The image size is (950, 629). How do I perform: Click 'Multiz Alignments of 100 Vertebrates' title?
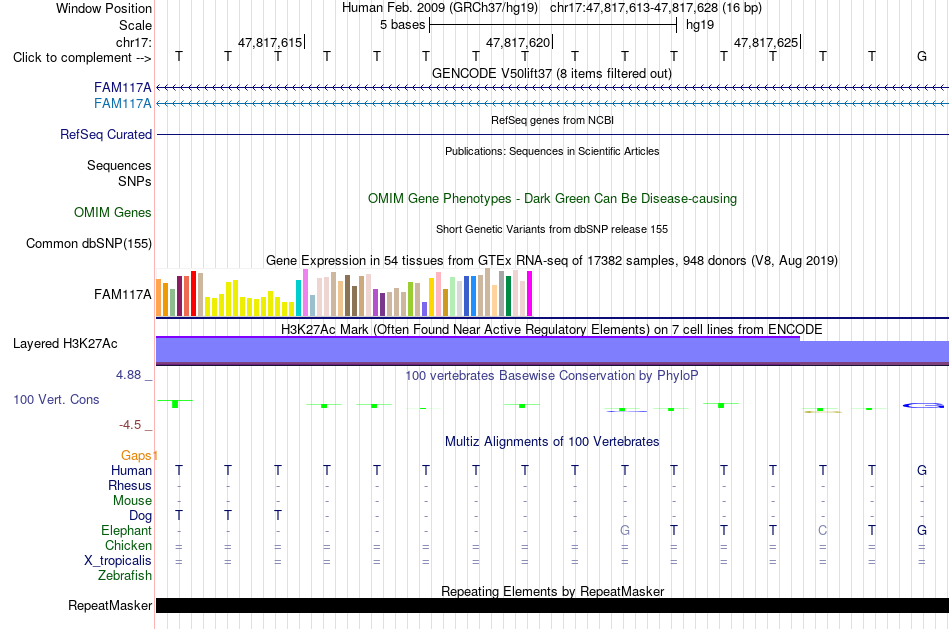click(x=552, y=442)
